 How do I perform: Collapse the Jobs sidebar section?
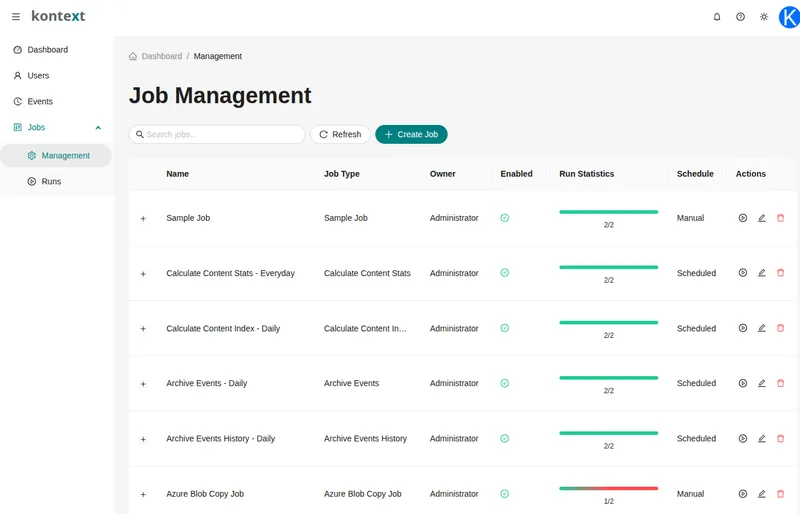98,128
